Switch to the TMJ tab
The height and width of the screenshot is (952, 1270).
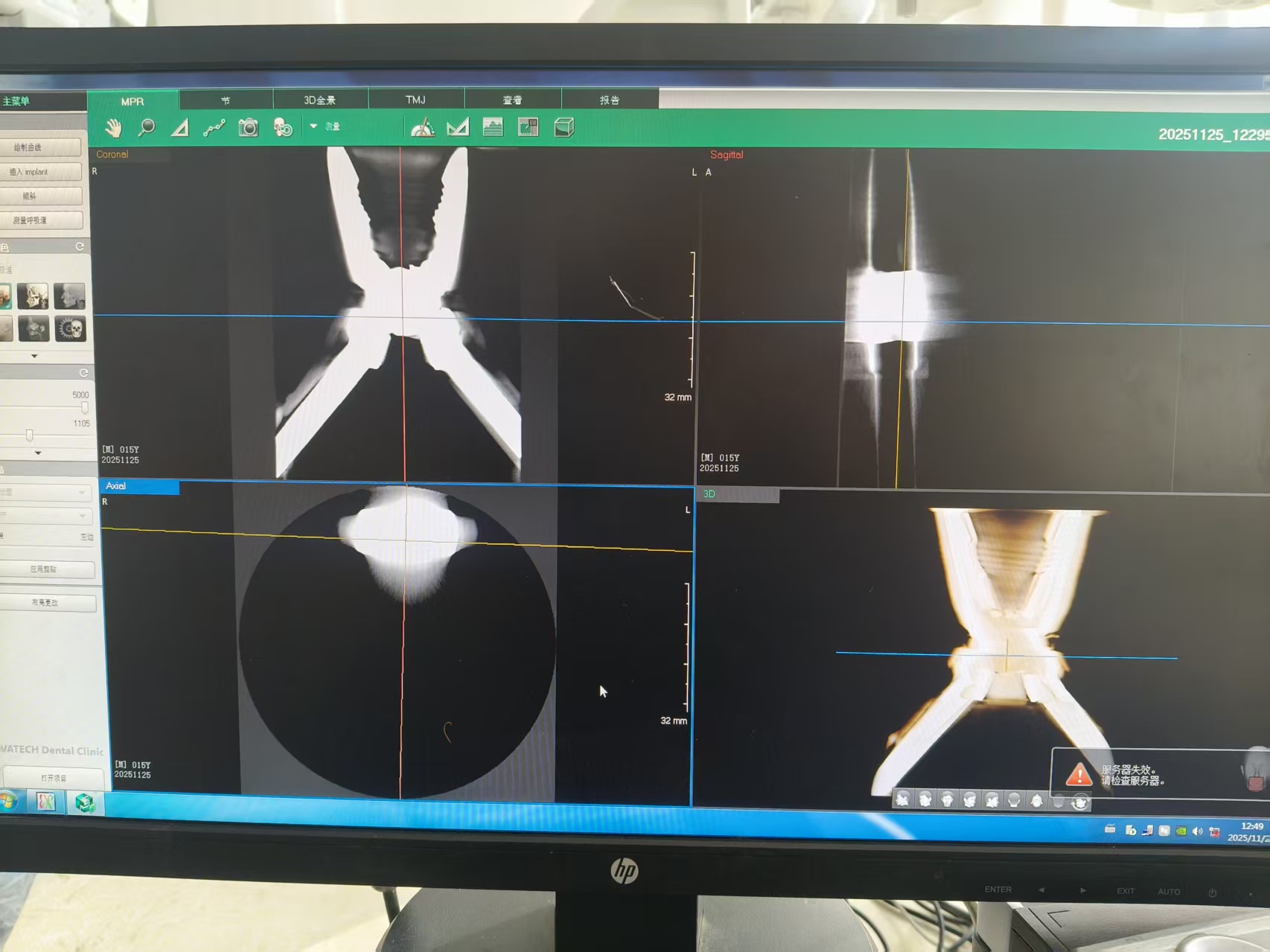point(415,99)
